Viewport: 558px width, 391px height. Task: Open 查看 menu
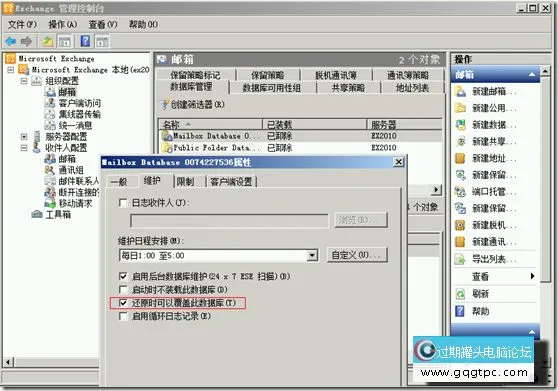tap(103, 24)
